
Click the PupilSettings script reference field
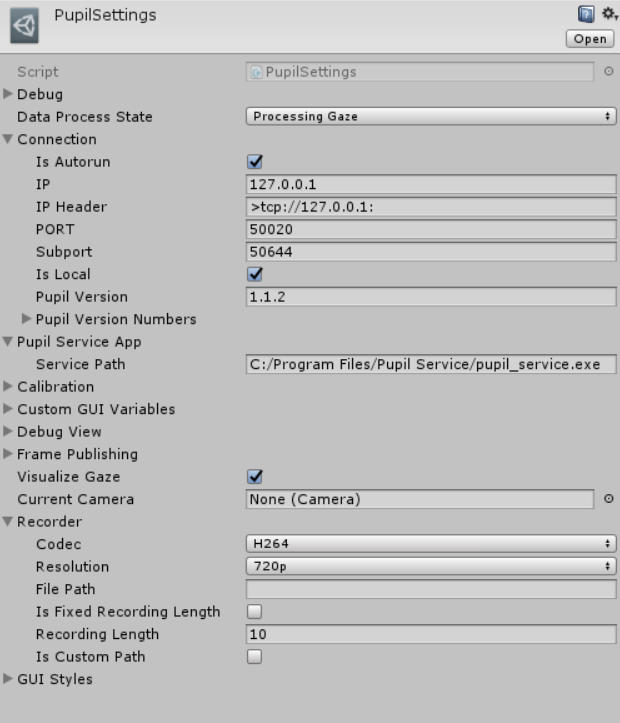tap(420, 72)
